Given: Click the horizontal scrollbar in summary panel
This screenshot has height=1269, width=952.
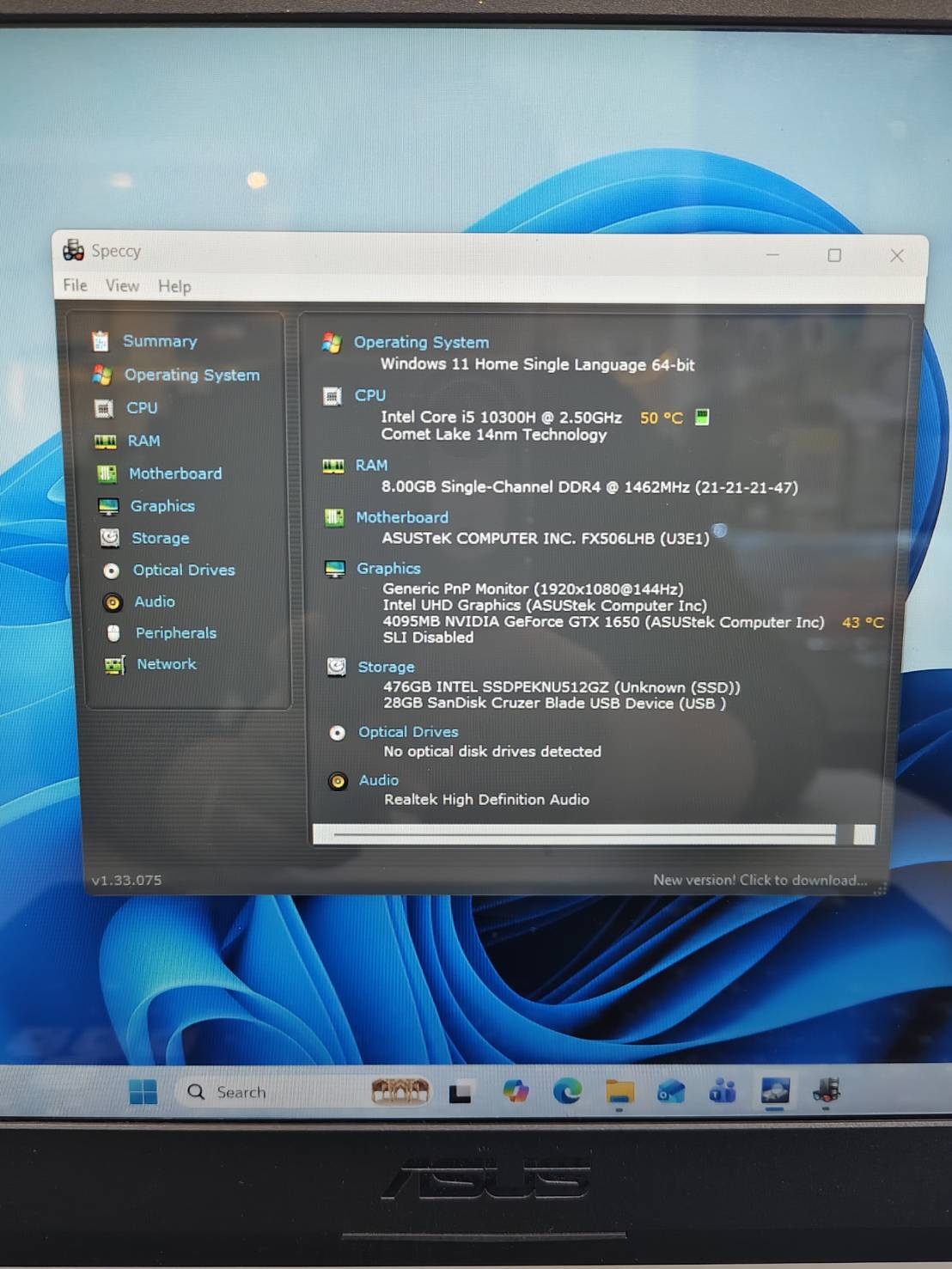Looking at the screenshot, I should point(594,834).
